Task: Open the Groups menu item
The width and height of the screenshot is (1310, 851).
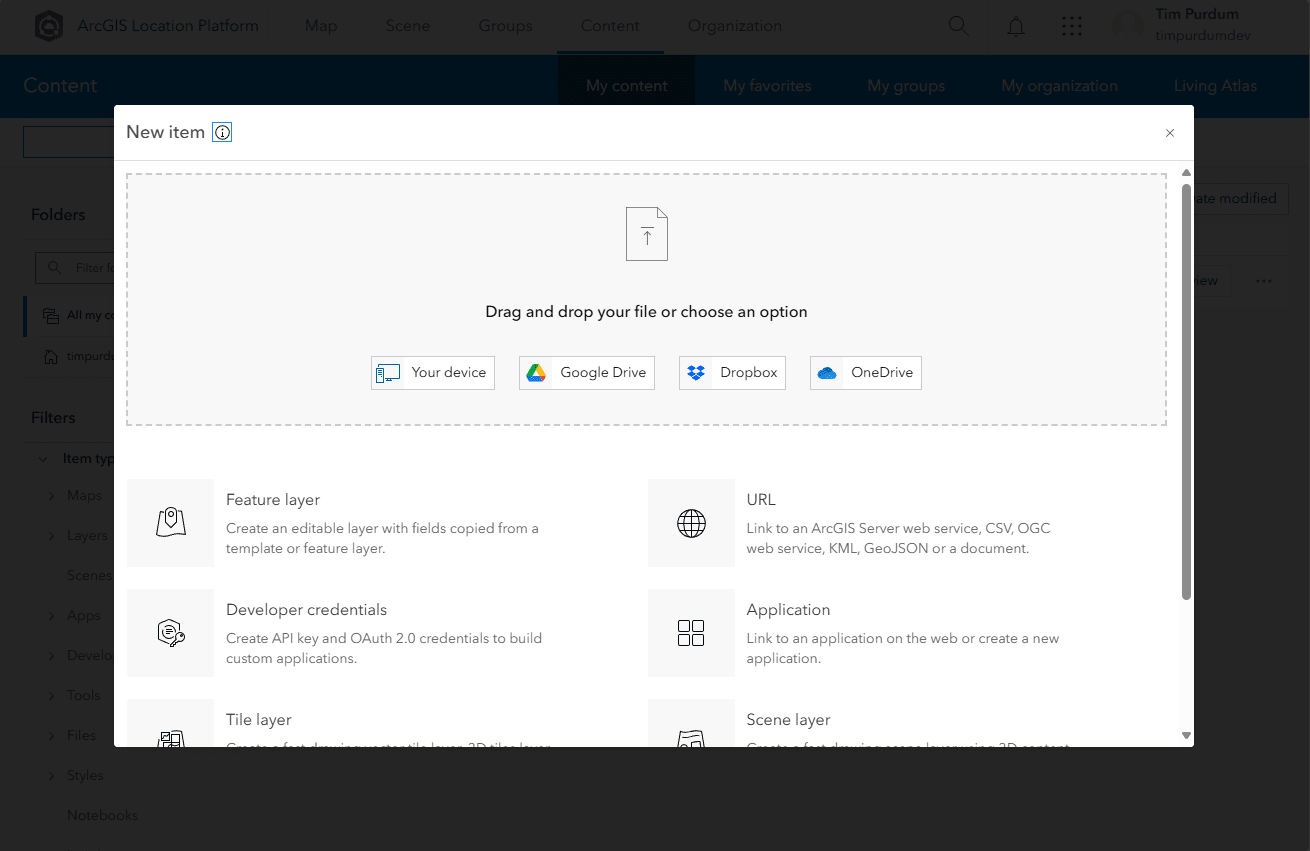Action: point(506,26)
